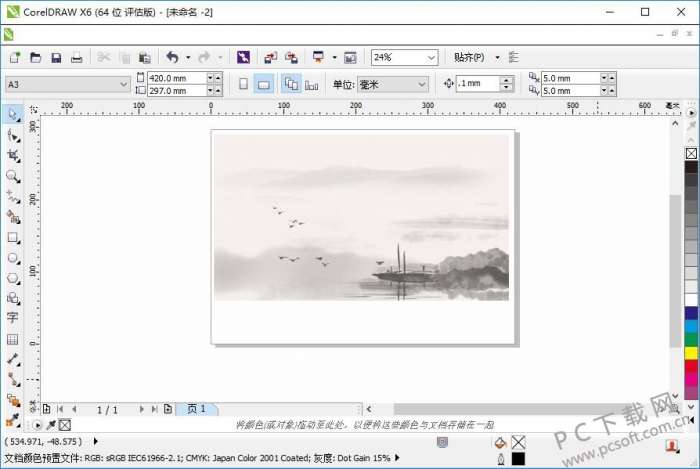
Task: Open the 单位 units dropdown showing 毫米
Action: (393, 84)
